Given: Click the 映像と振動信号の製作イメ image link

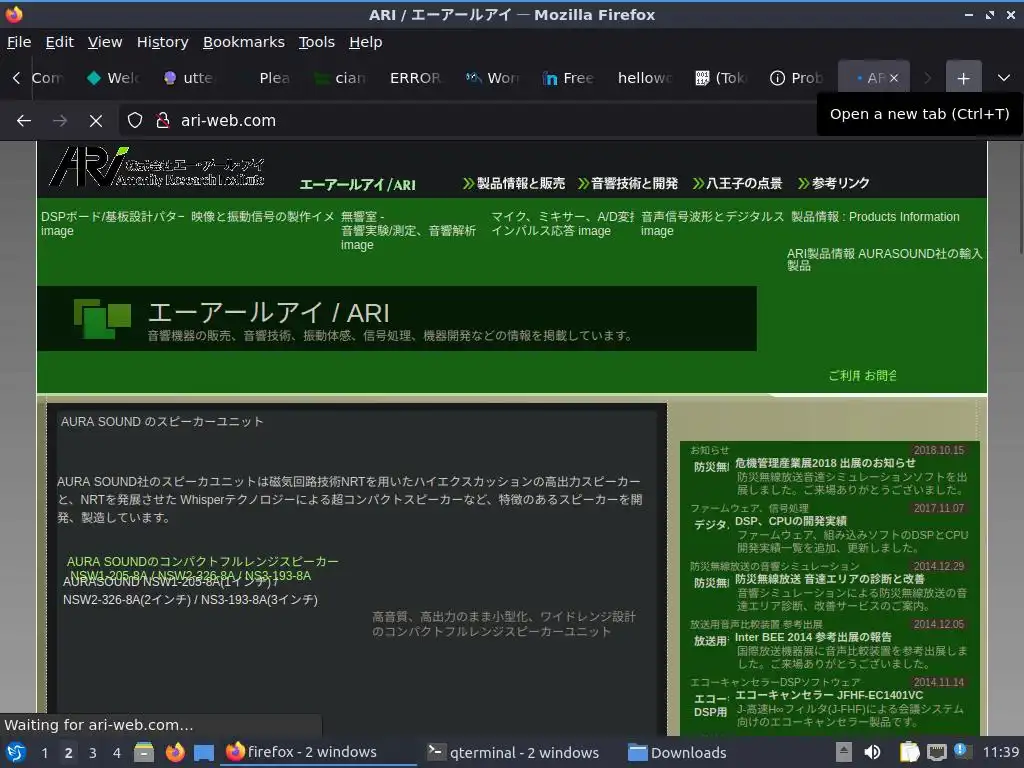Looking at the screenshot, I should click(263, 217).
